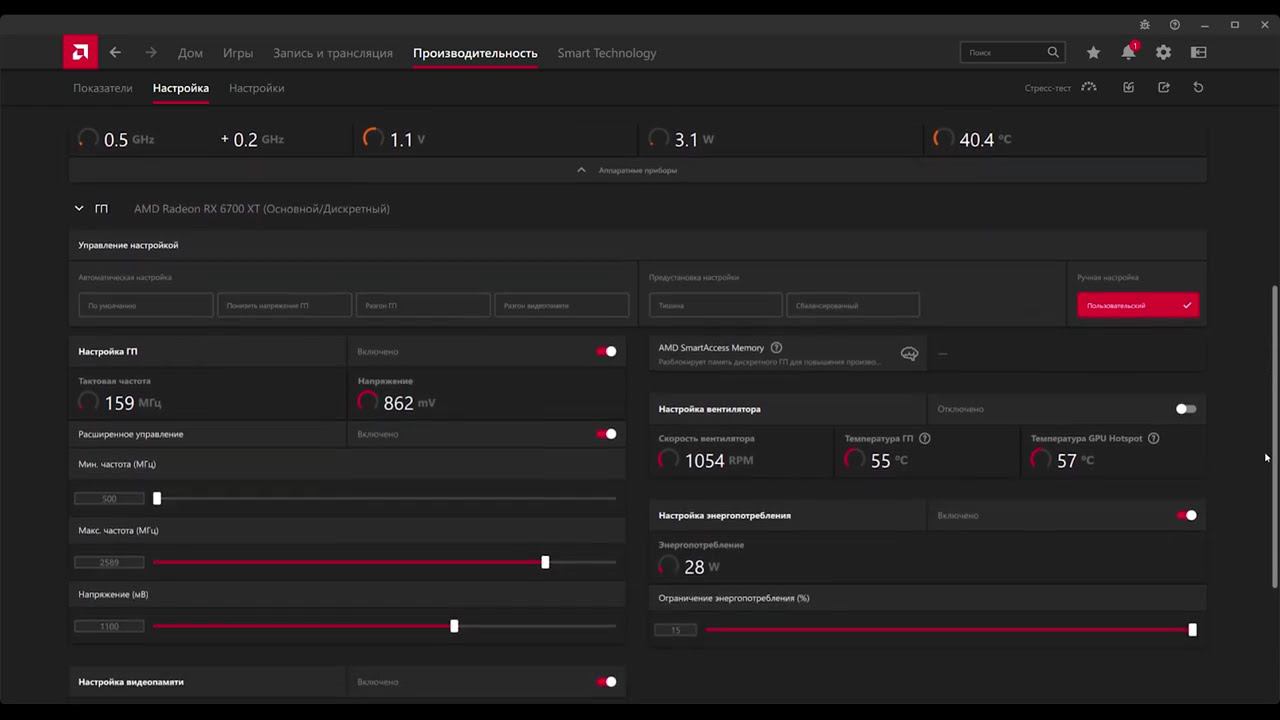The image size is (1280, 720).
Task: Click the search magnifier icon
Action: 1053,52
